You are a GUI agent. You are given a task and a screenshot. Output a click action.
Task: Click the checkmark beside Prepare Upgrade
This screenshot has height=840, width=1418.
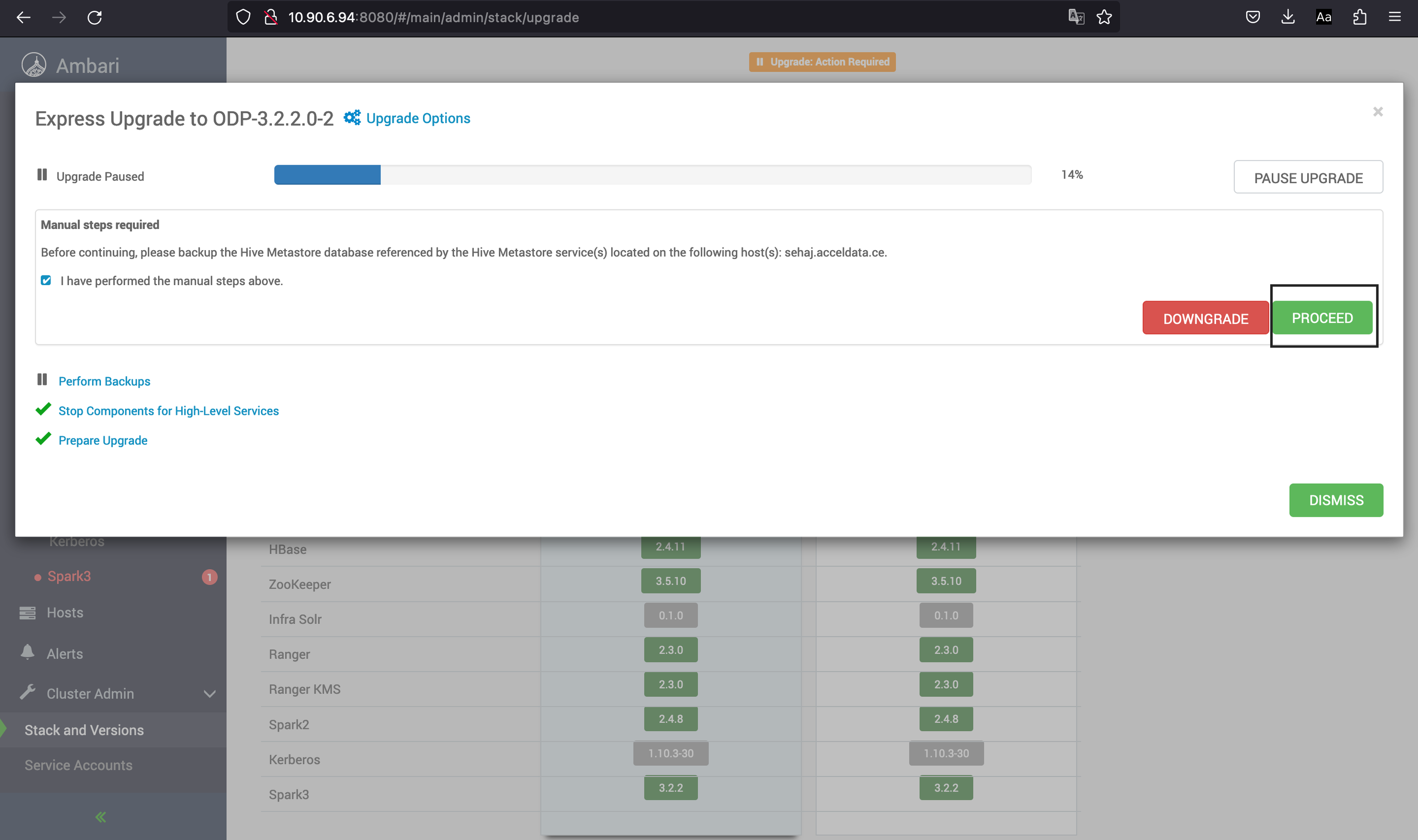click(x=43, y=439)
